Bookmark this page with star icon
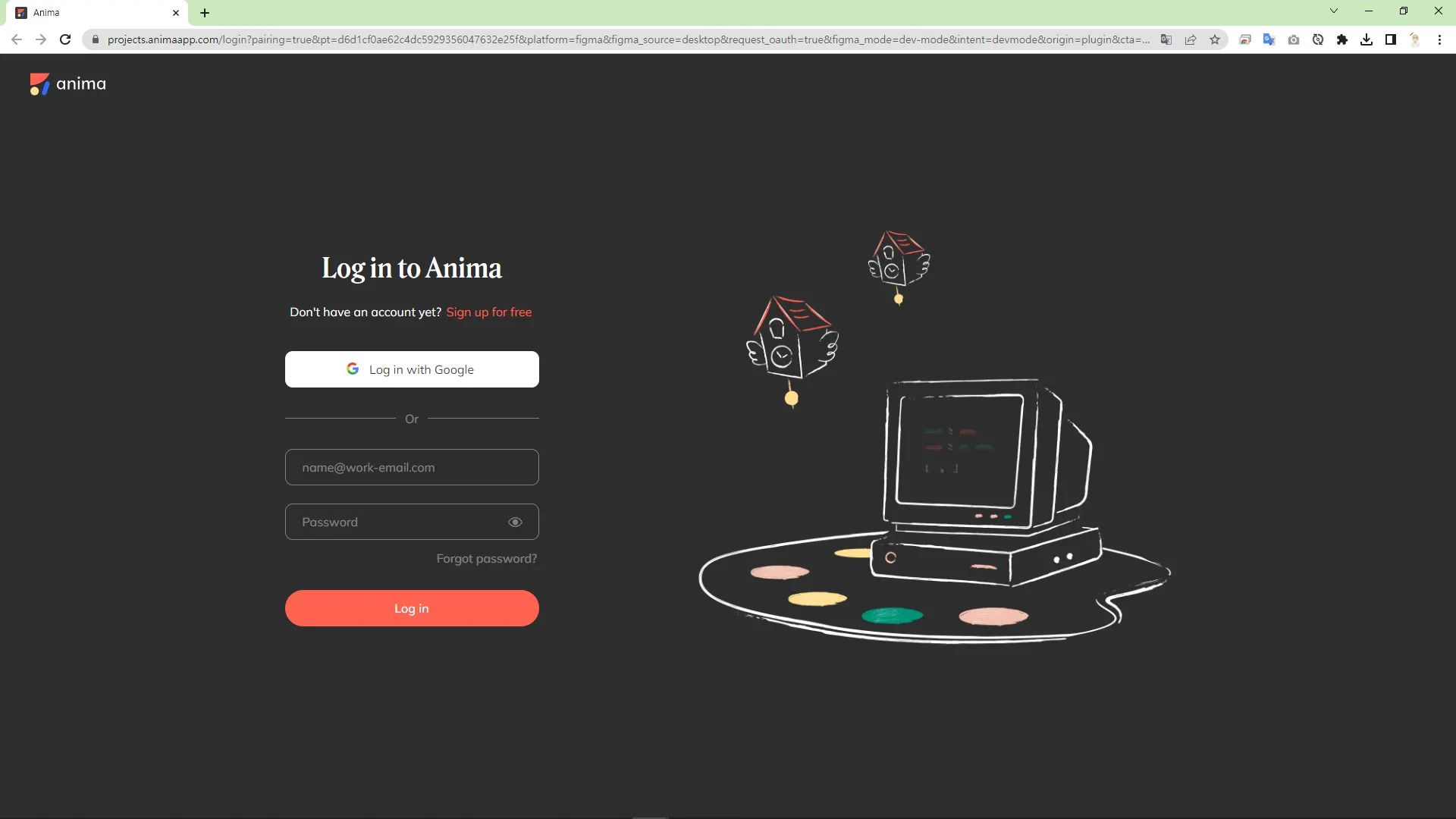 [1215, 39]
